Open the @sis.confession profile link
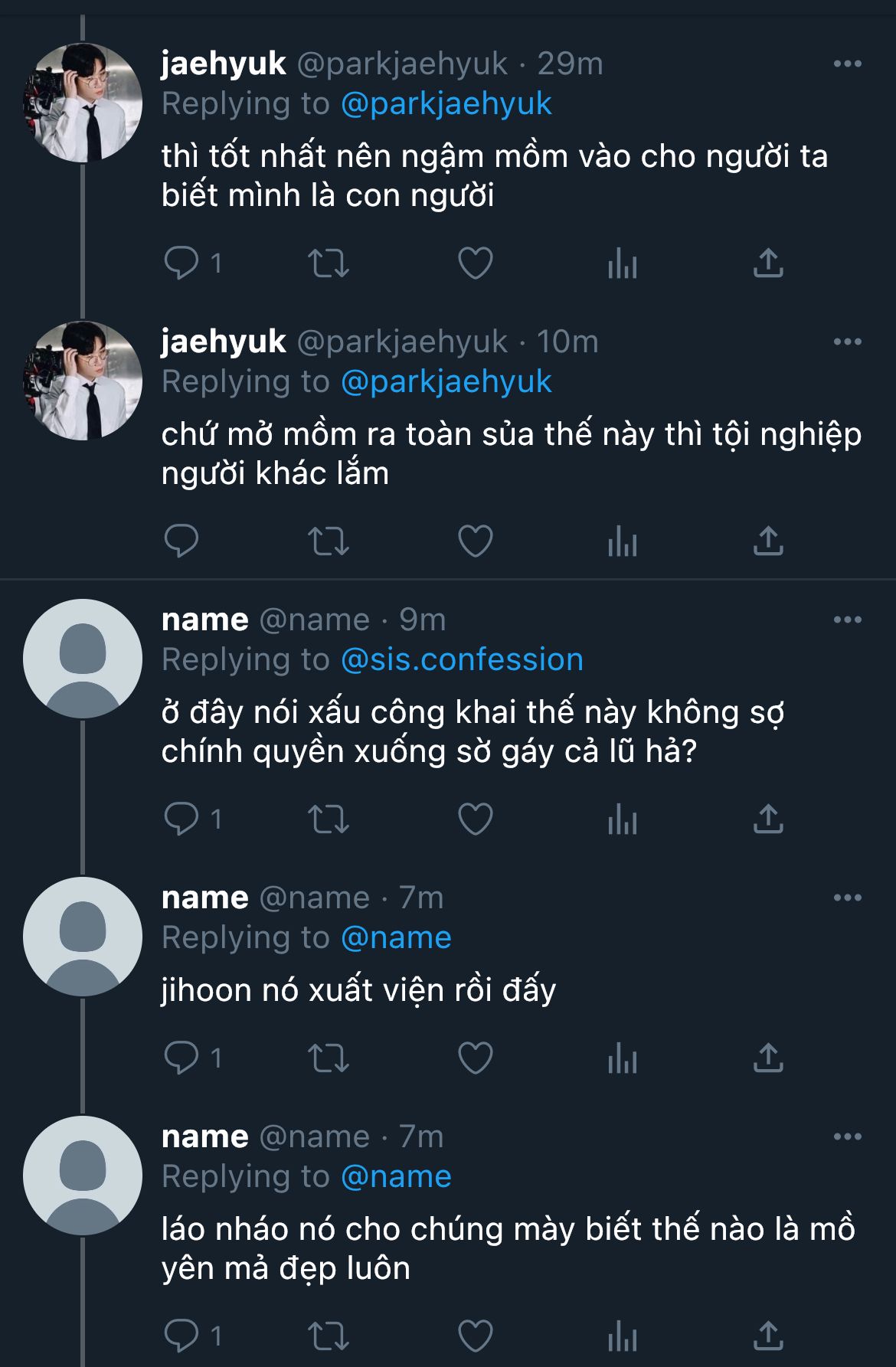 (462, 659)
